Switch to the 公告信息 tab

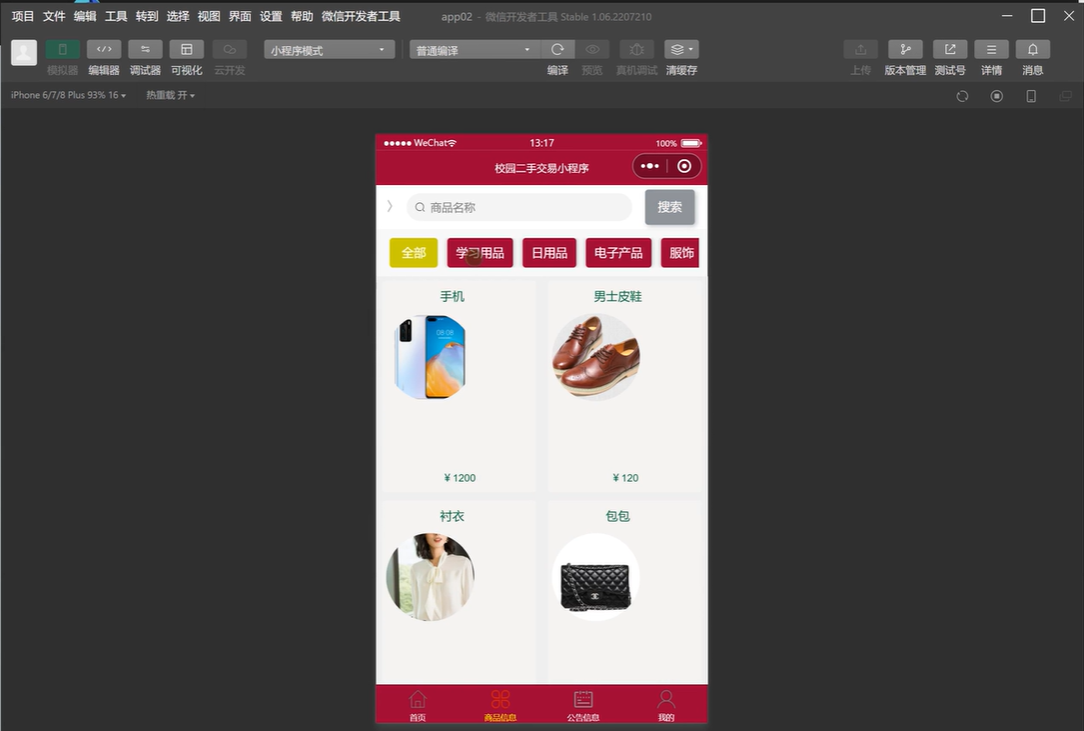[x=583, y=704]
